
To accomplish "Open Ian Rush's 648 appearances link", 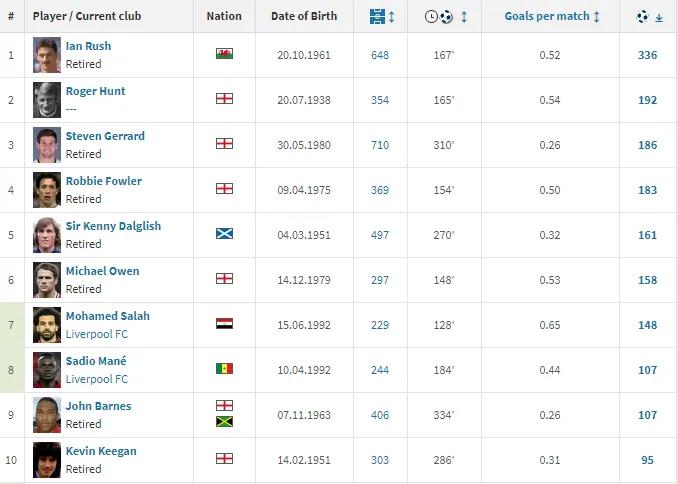I will 380,55.
